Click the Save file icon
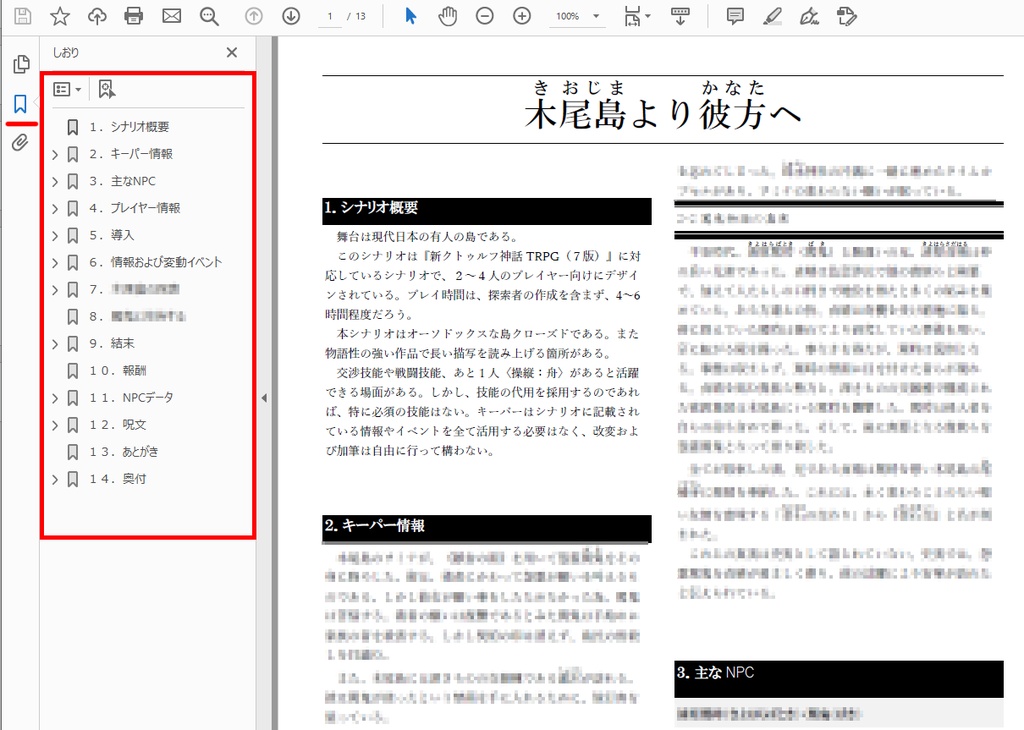 click(x=22, y=16)
